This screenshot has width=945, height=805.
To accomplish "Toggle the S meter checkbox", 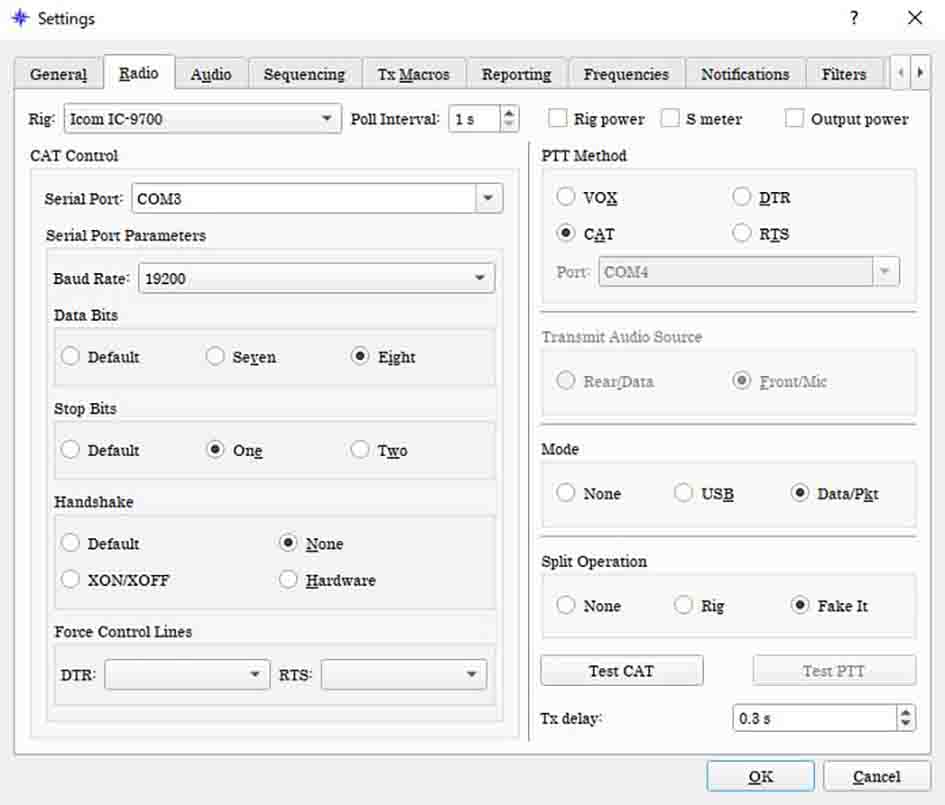I will click(670, 119).
